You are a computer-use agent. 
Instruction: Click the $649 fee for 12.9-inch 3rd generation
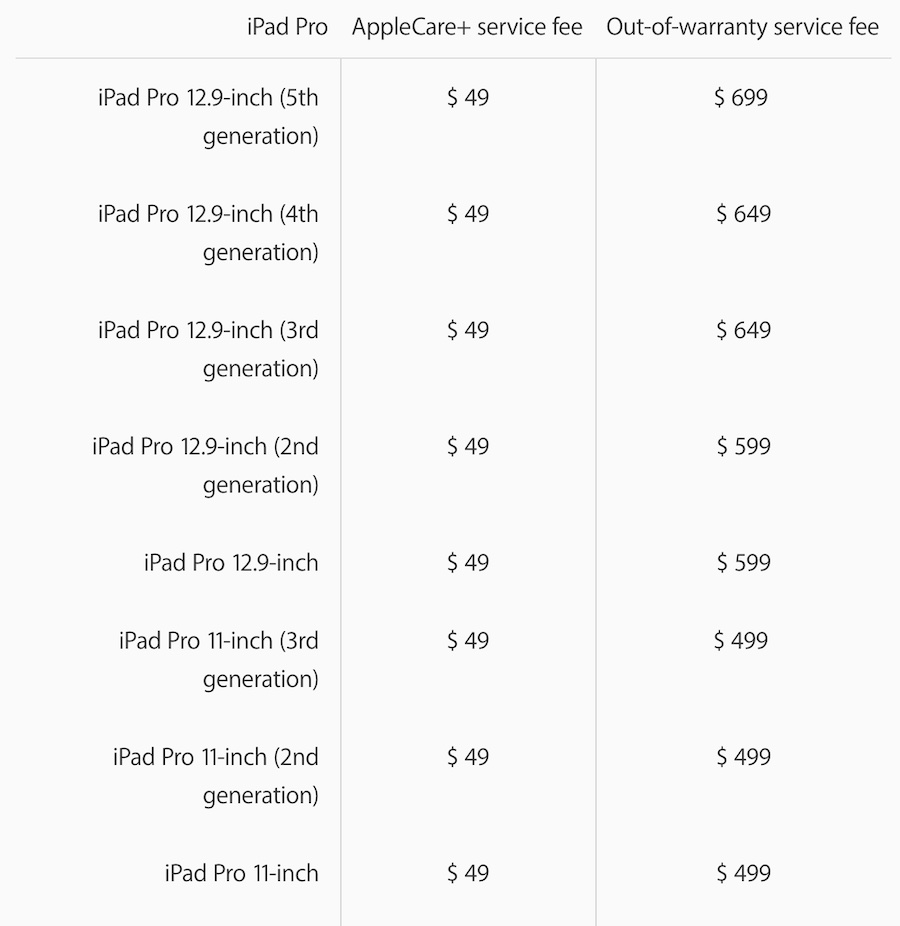[743, 330]
